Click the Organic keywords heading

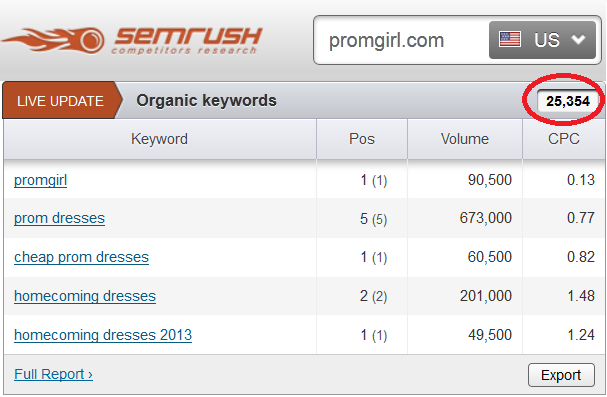pos(206,101)
